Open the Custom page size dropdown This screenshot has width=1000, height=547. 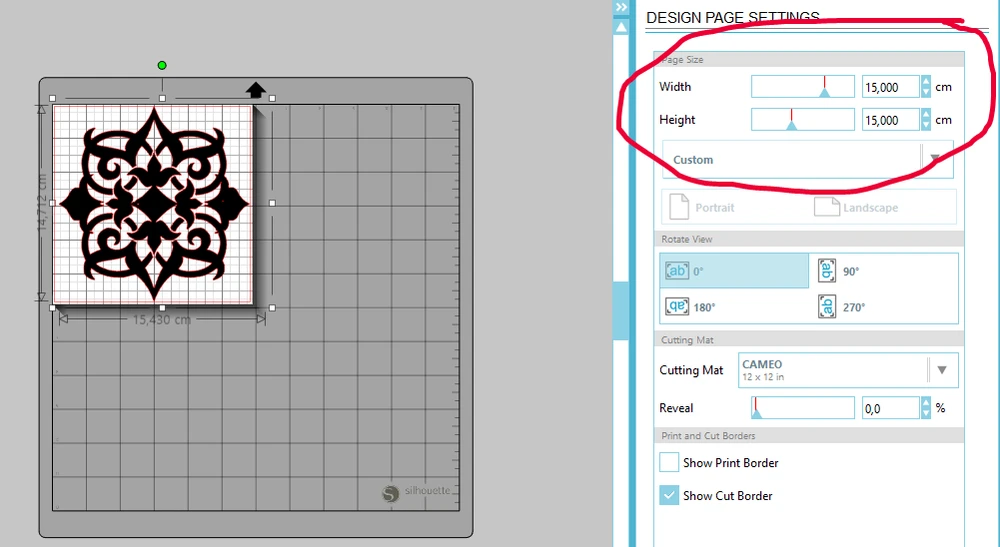(x=807, y=159)
